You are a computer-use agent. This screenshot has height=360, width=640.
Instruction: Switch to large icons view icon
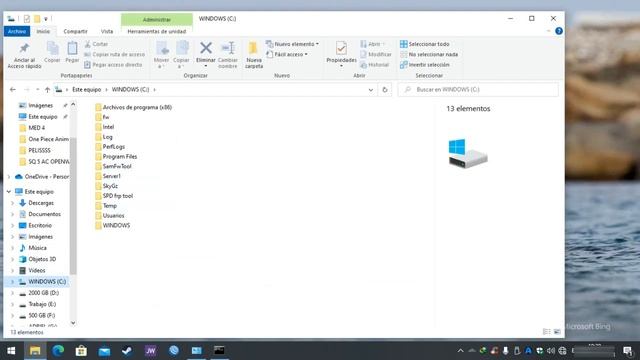pos(557,332)
